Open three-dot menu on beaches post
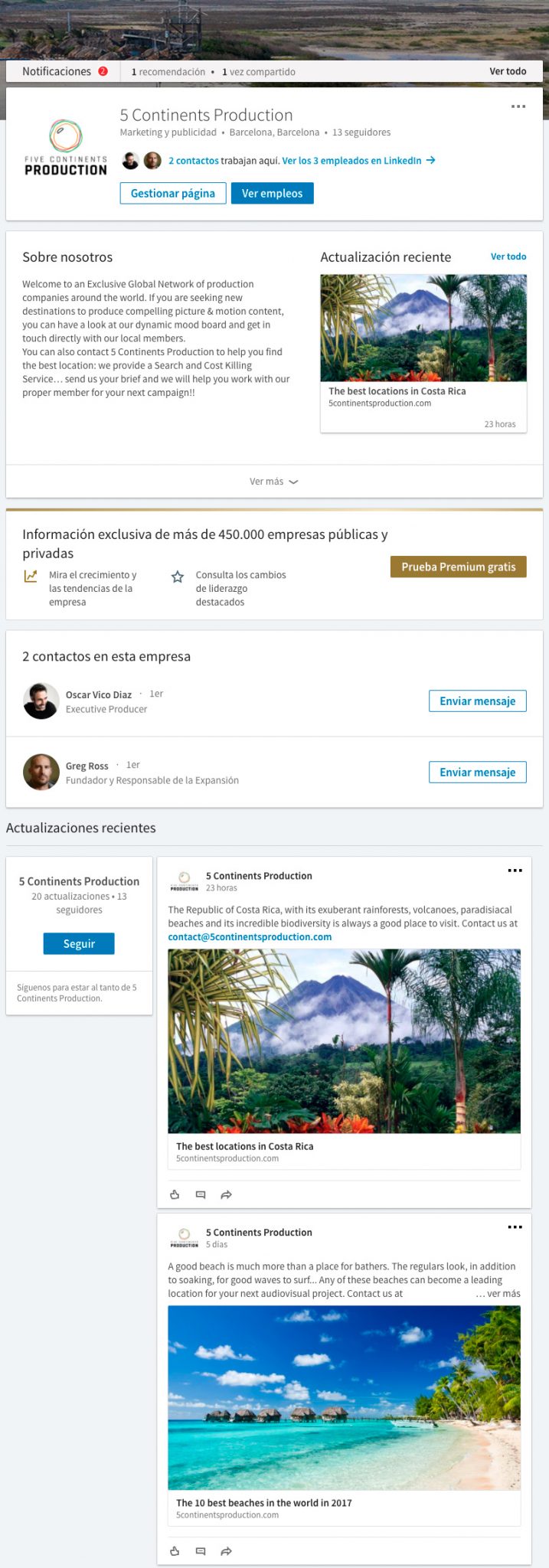The image size is (549, 1568). [x=515, y=1227]
